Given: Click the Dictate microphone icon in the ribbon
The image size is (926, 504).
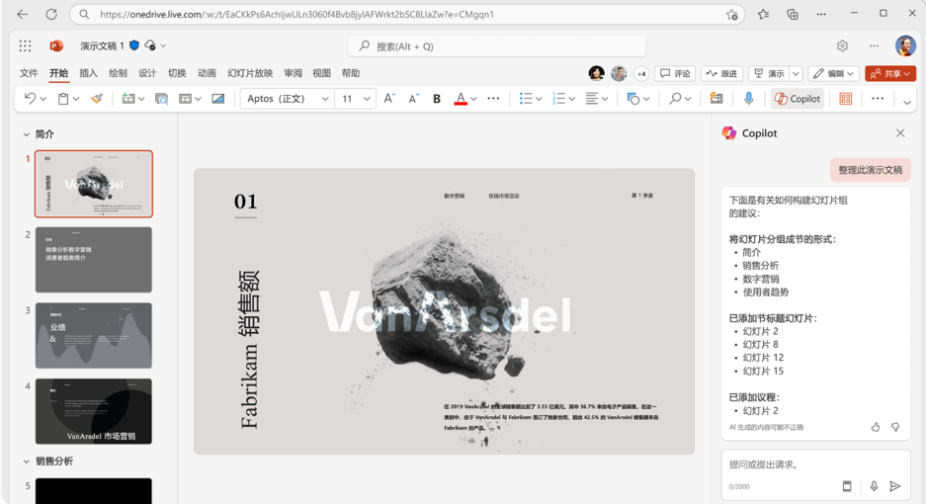Looking at the screenshot, I should [x=748, y=99].
